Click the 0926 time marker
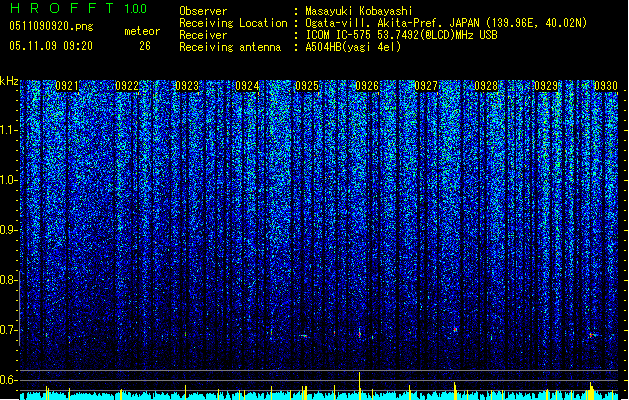Screen dimensions: 629x400 click(367, 86)
